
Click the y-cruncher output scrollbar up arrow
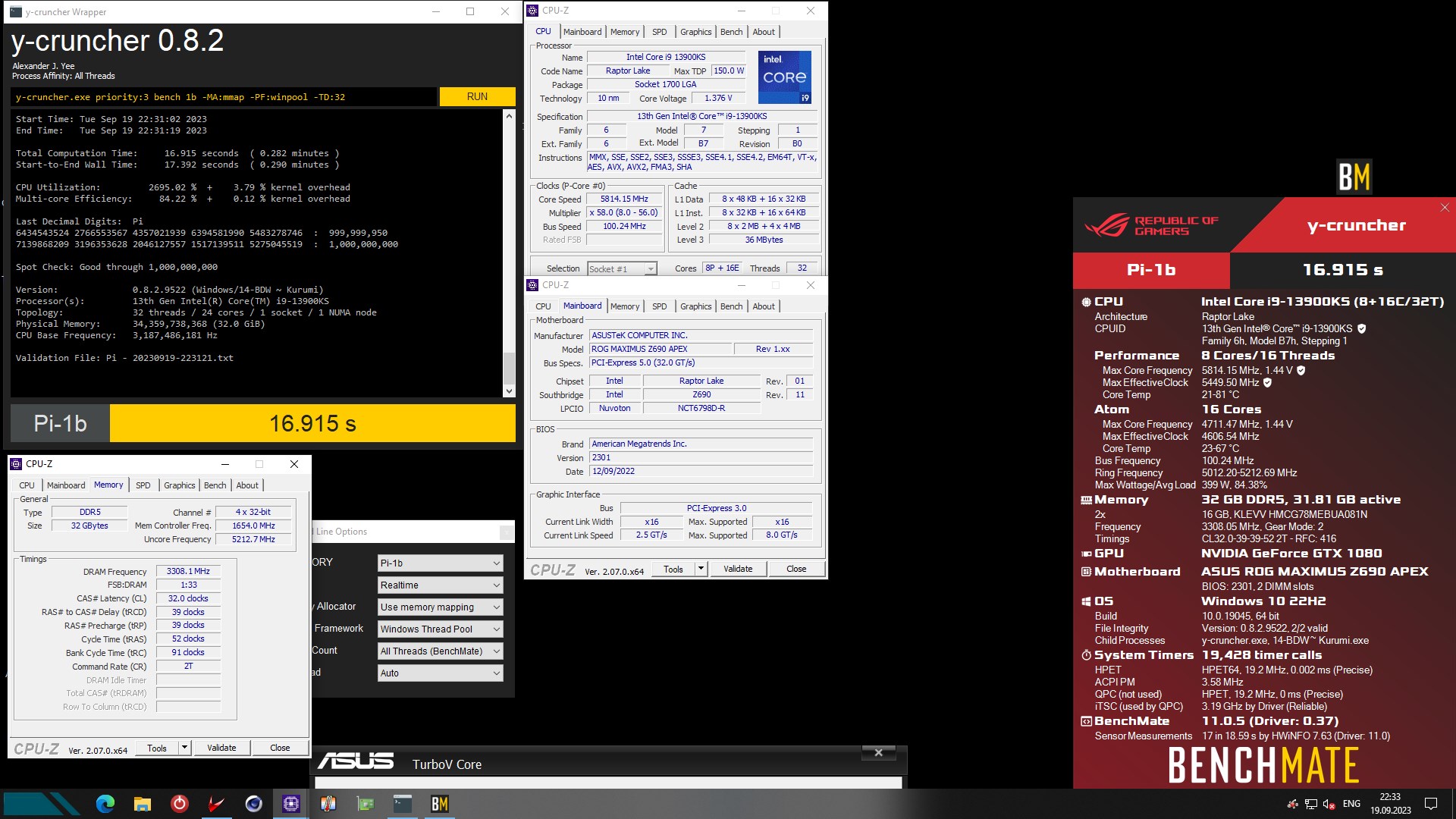click(x=509, y=116)
